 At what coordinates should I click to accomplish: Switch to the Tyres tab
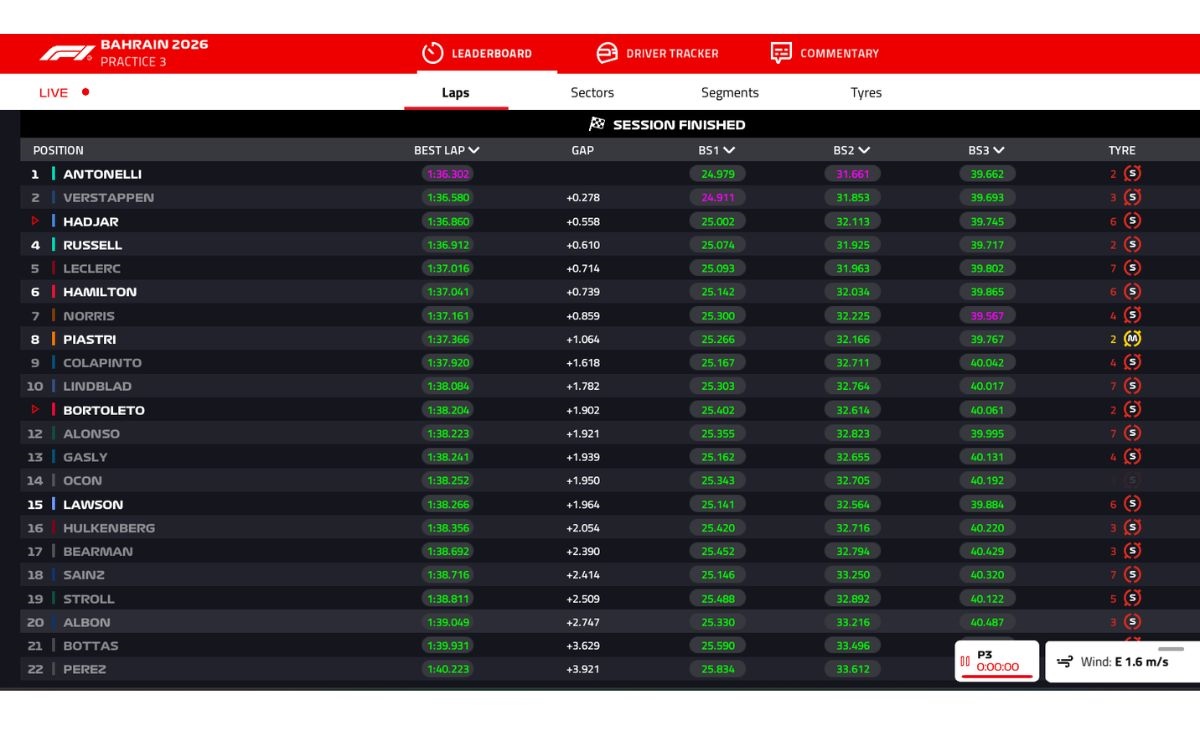point(866,93)
